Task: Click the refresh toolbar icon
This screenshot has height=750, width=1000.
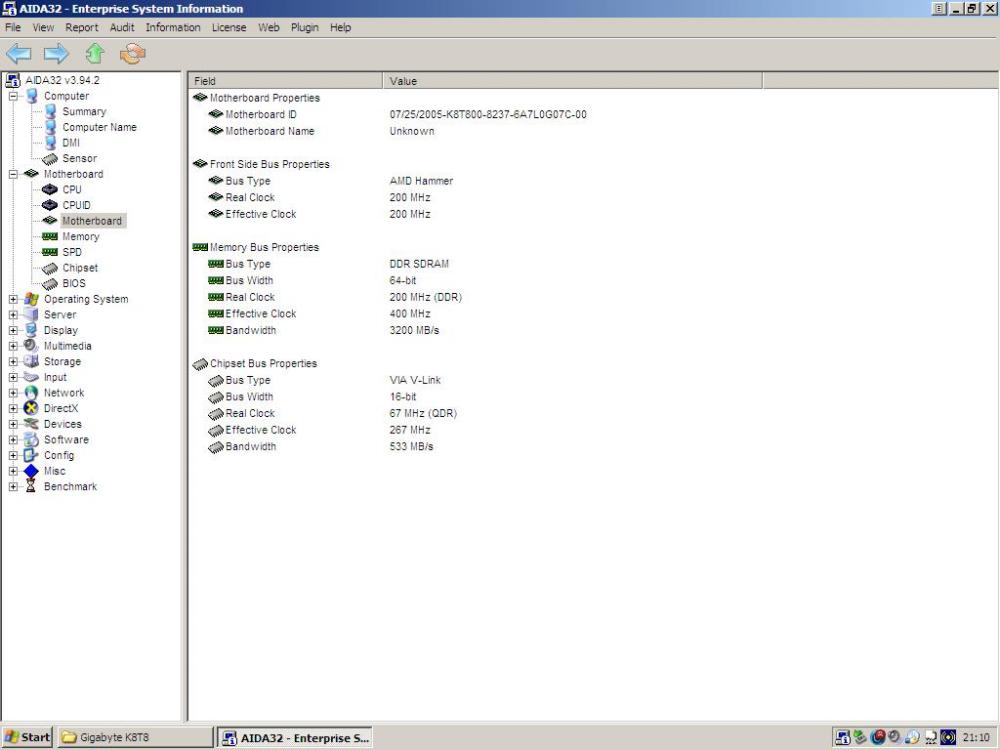Action: (132, 53)
